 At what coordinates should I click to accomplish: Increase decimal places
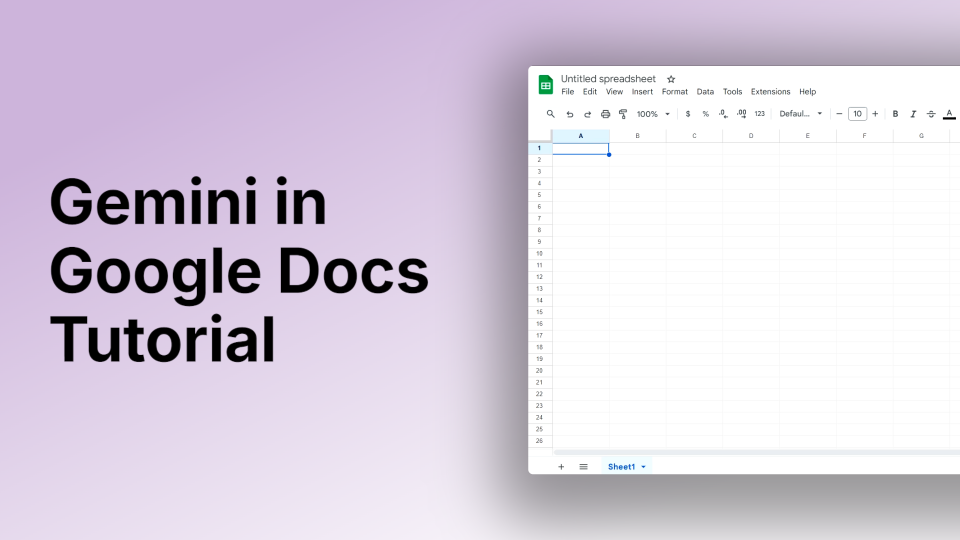(741, 114)
